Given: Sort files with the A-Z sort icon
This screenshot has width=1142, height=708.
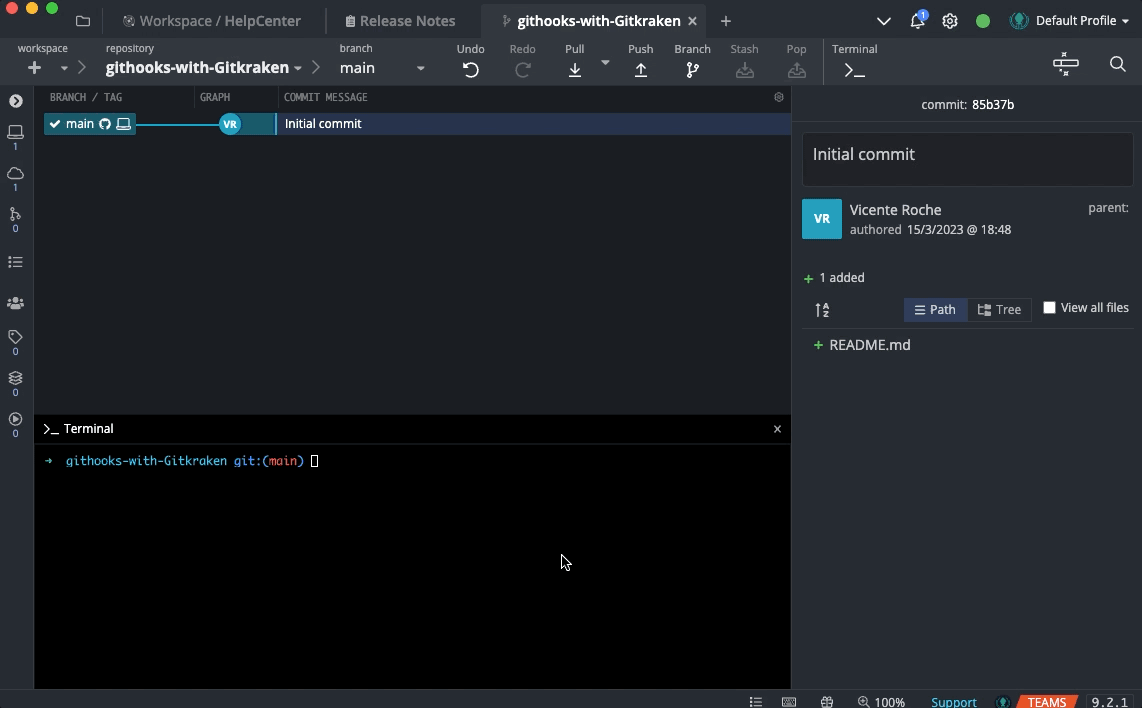Looking at the screenshot, I should point(822,310).
